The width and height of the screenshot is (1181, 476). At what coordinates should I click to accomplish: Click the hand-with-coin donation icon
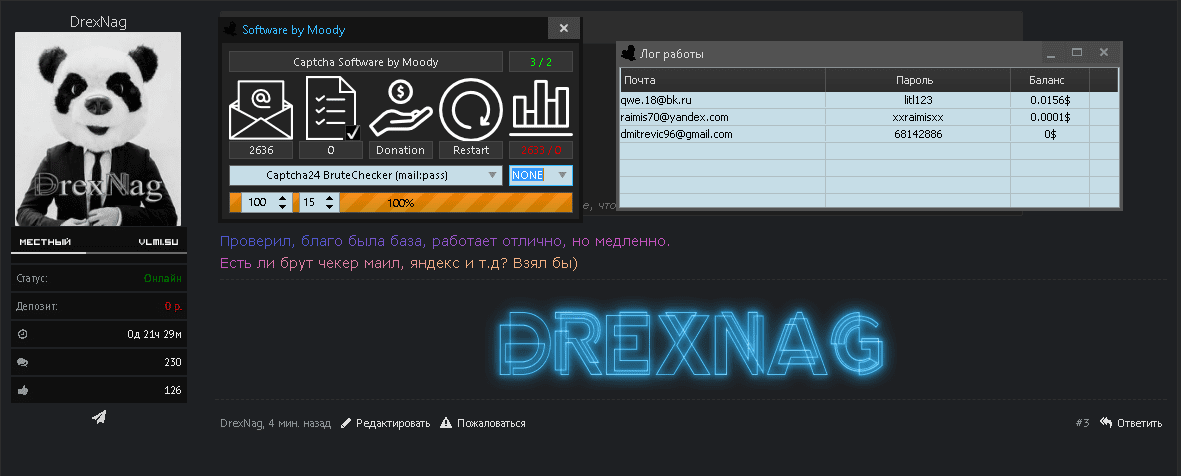tap(401, 108)
